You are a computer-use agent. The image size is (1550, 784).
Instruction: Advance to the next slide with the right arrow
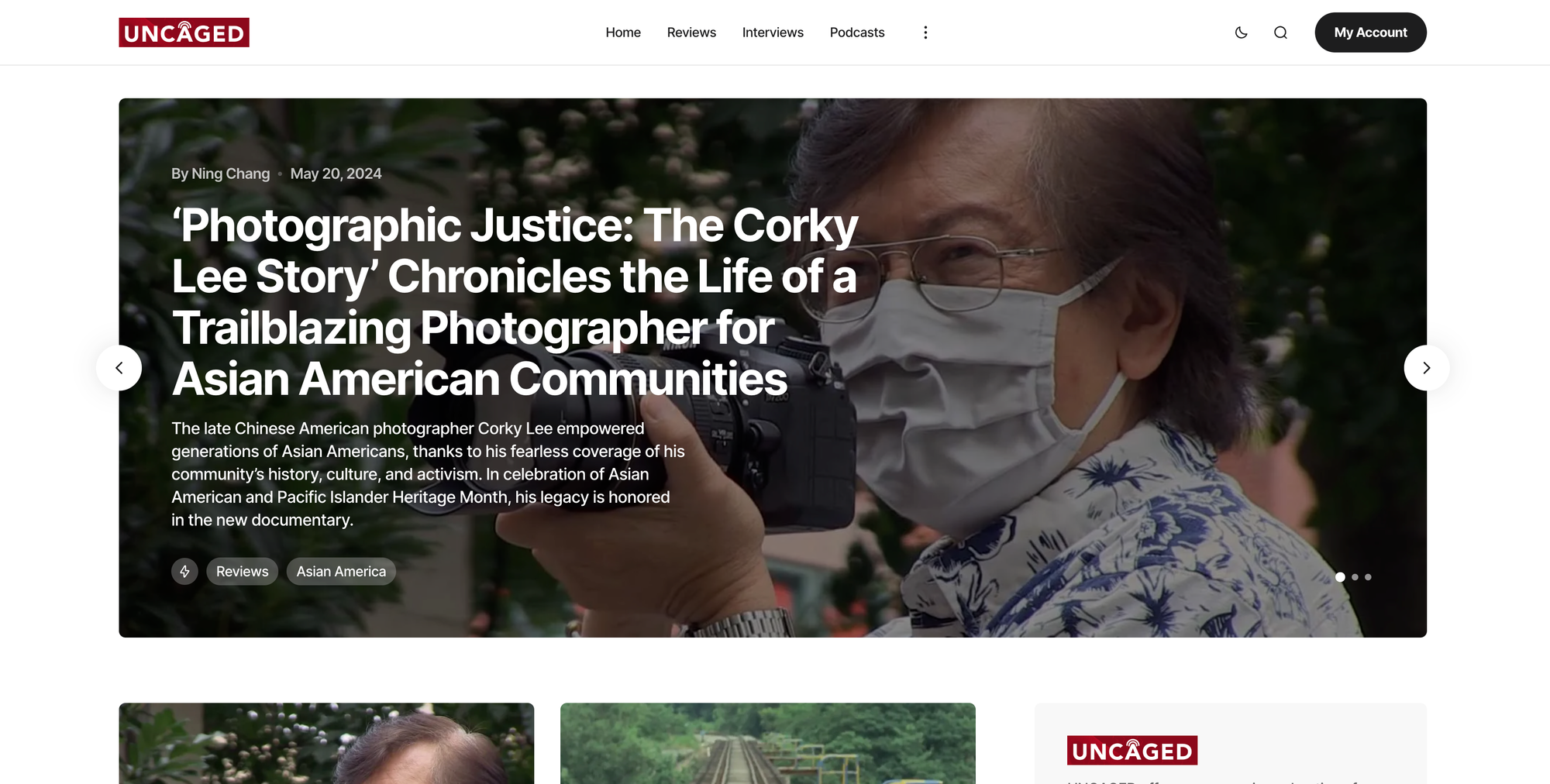click(1427, 368)
